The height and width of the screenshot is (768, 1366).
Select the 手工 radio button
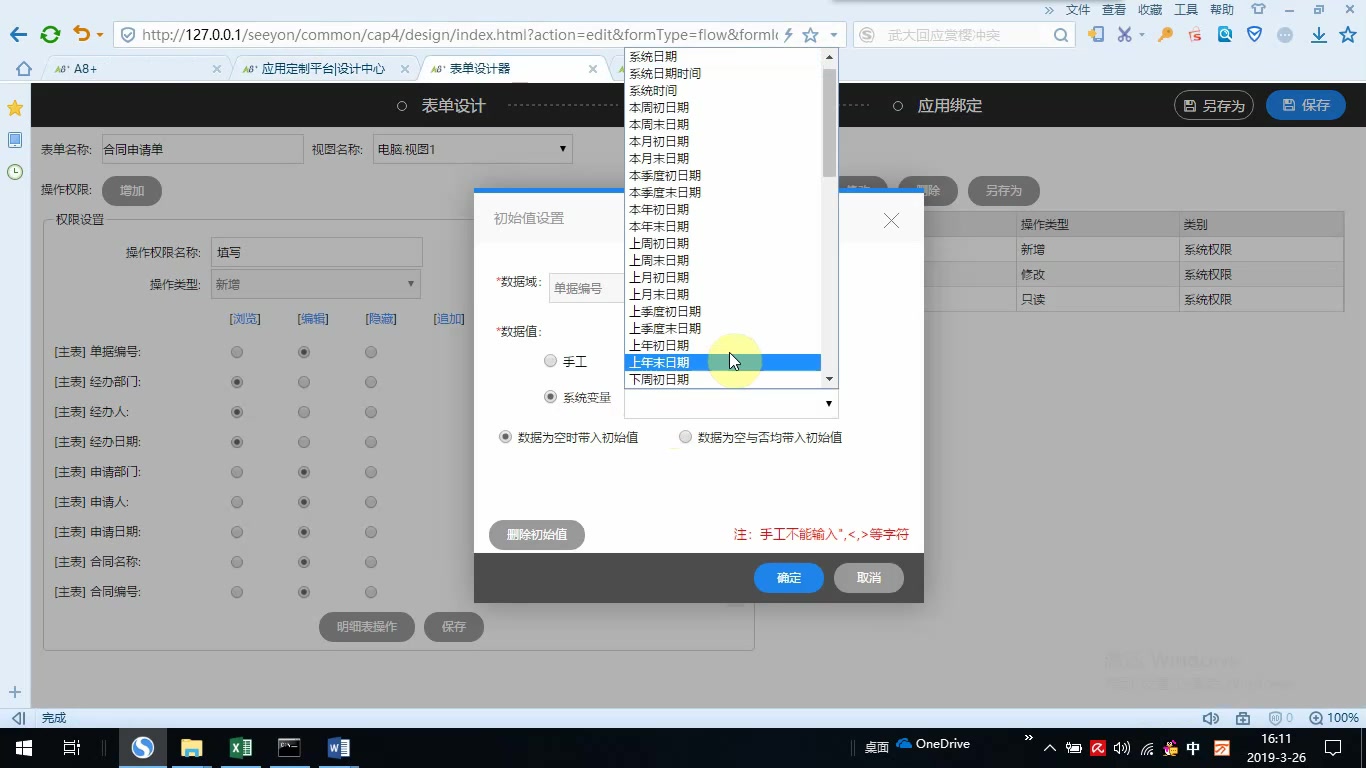[x=550, y=361]
